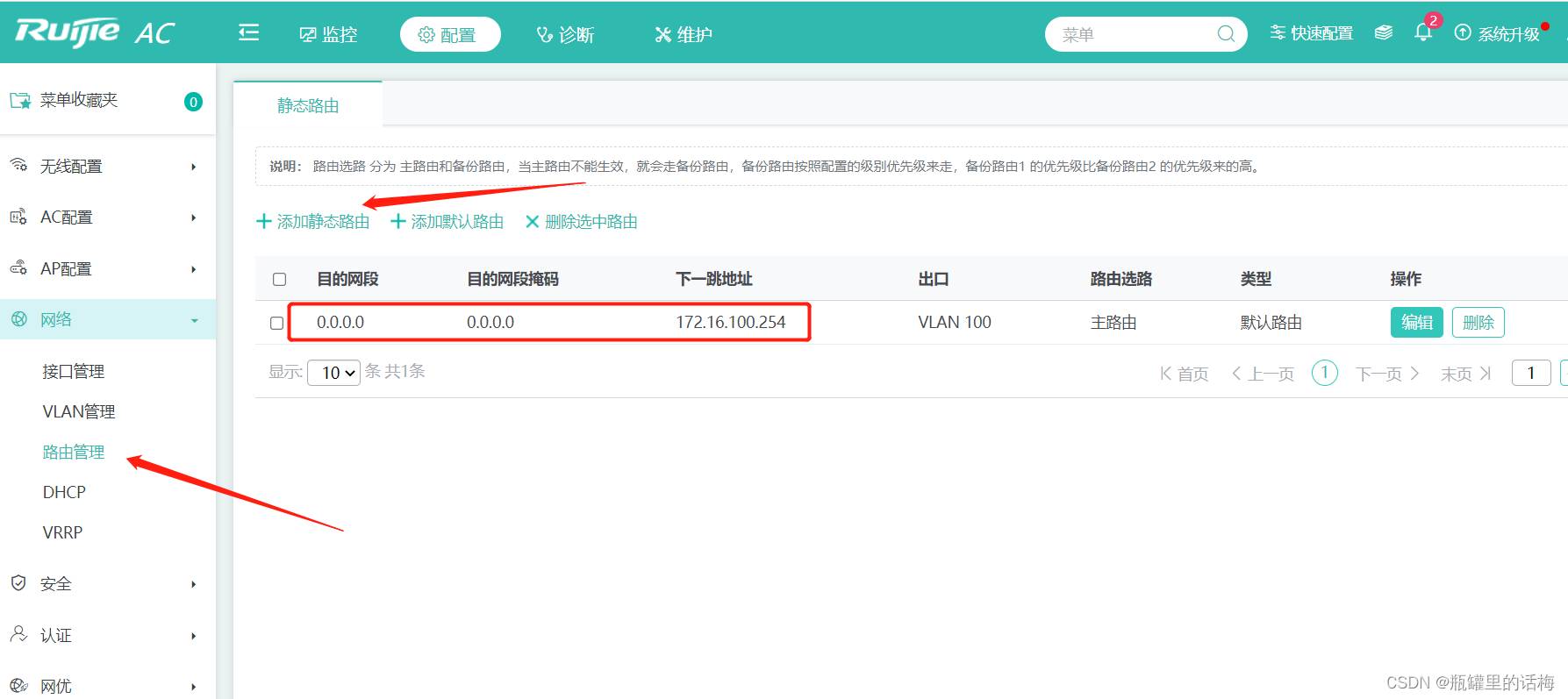Select the 配置 configuration tab
The image size is (1568, 699).
tap(450, 34)
